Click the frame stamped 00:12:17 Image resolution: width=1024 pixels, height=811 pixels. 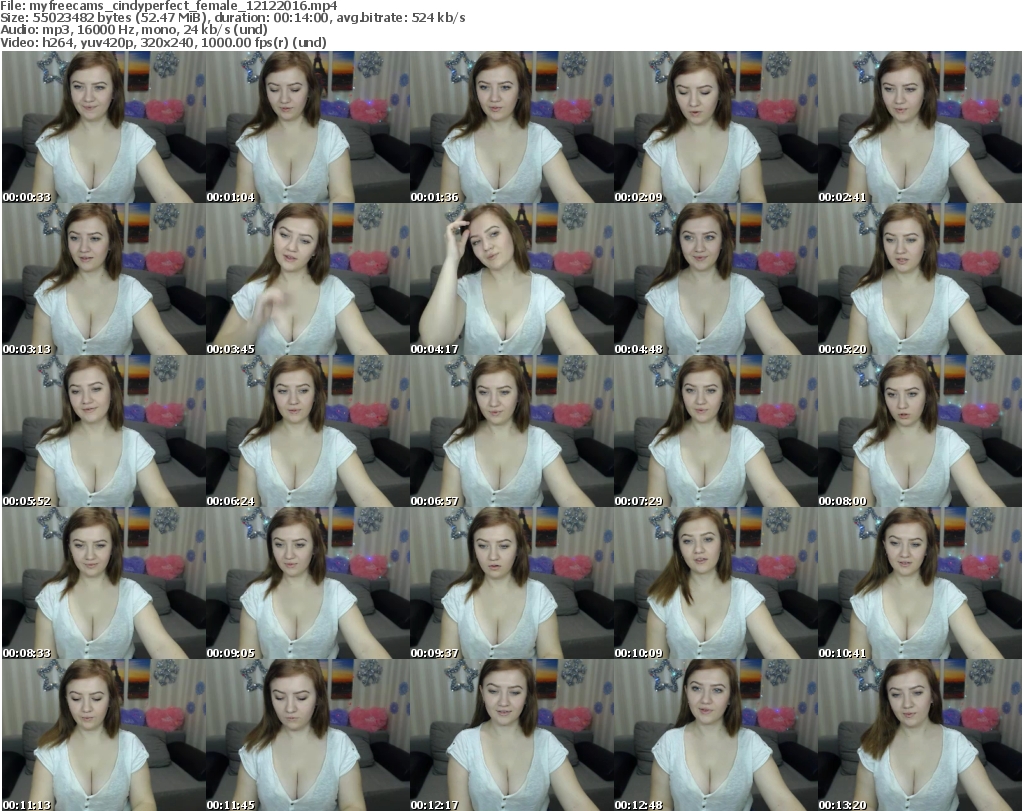coord(512,735)
